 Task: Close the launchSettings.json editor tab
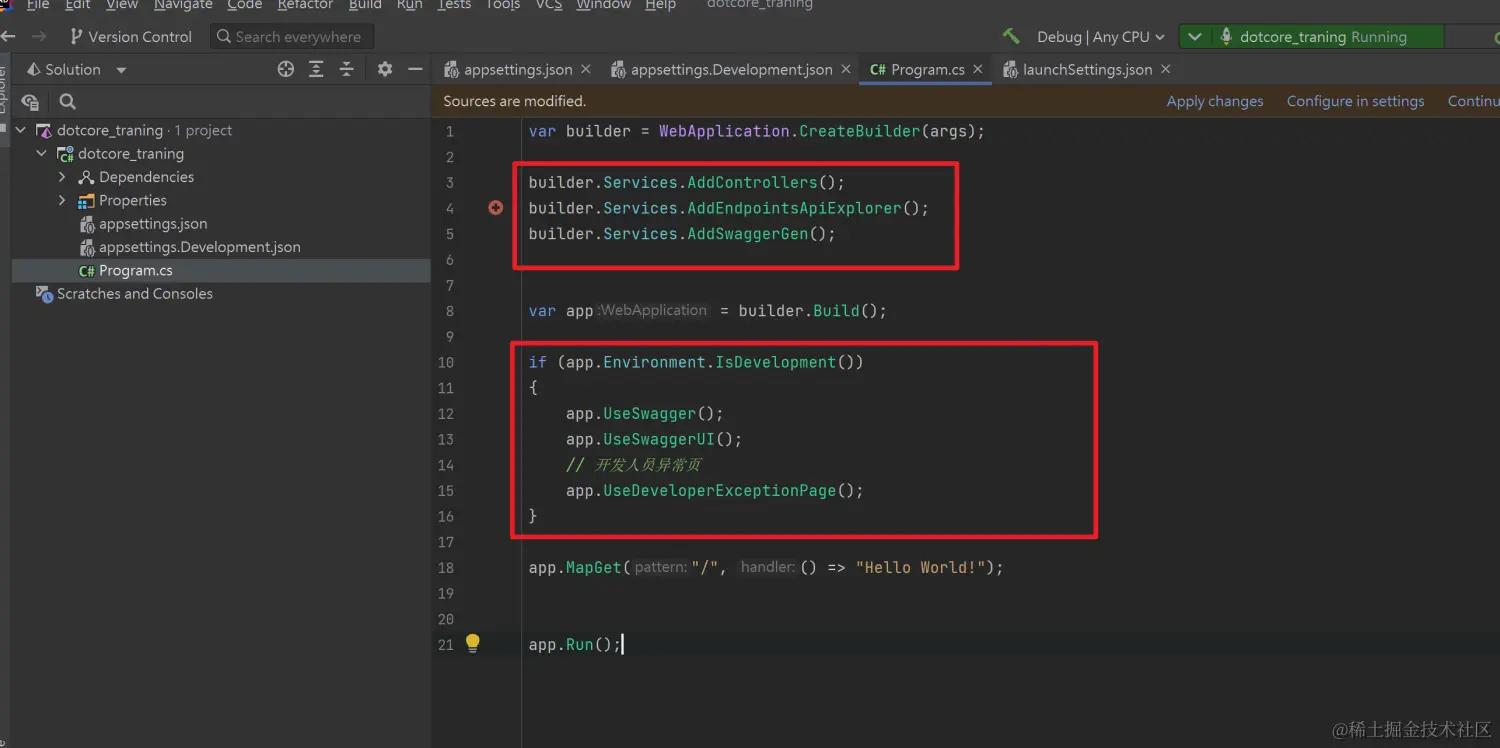click(1165, 69)
